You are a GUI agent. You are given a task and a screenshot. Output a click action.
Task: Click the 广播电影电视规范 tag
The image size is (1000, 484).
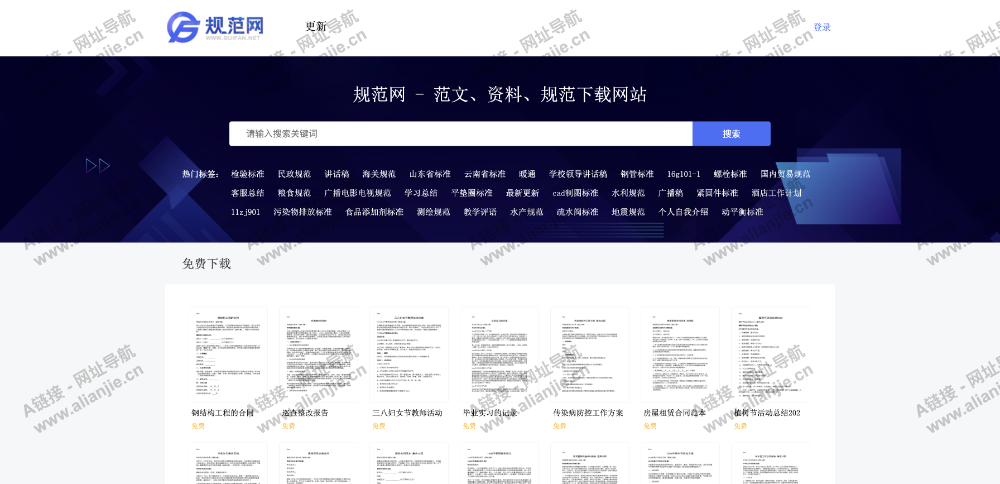357,193
